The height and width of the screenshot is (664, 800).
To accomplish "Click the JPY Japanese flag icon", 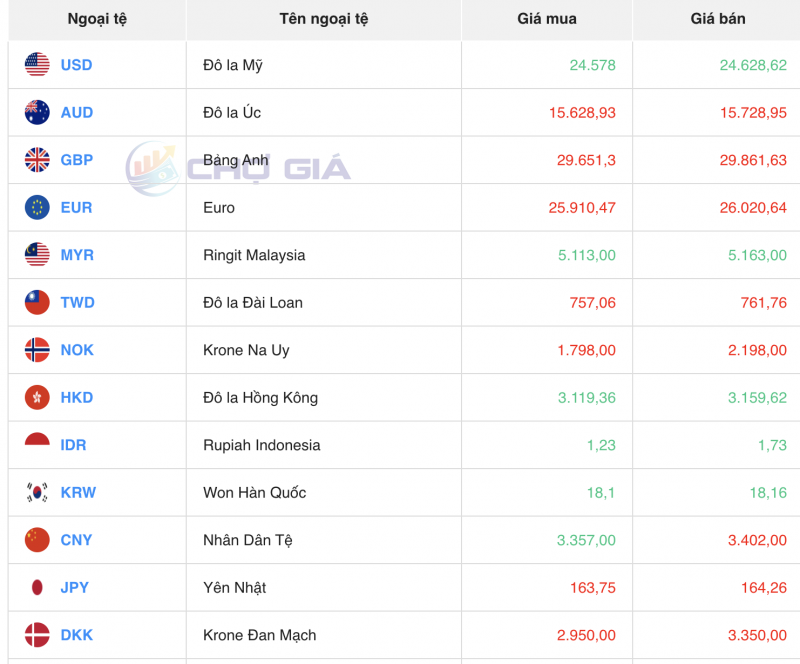I will [x=36, y=588].
